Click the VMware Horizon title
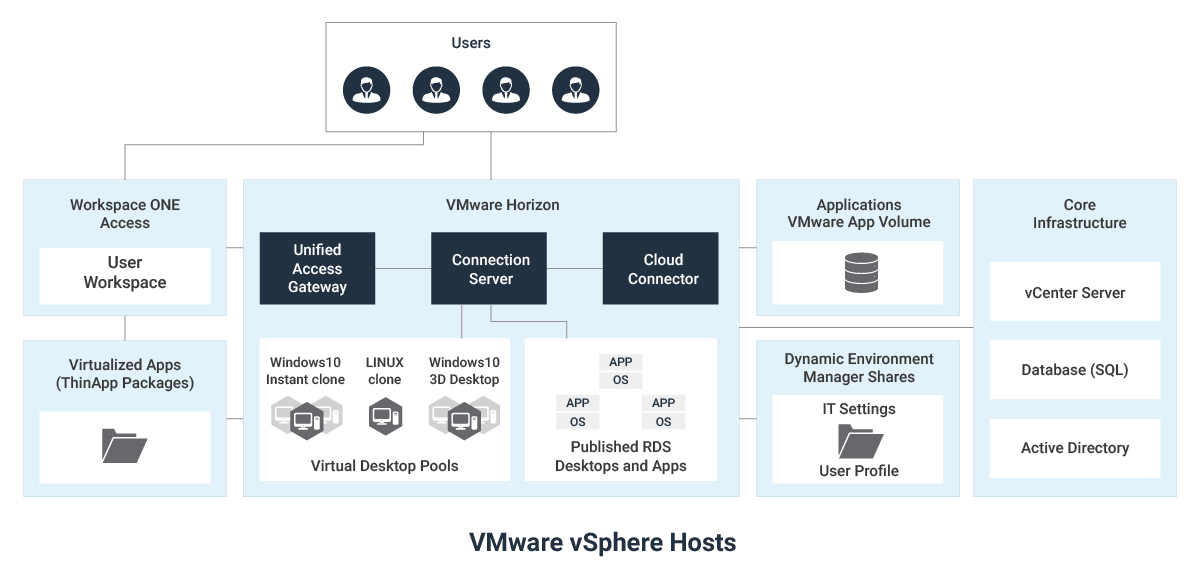 pos(503,205)
